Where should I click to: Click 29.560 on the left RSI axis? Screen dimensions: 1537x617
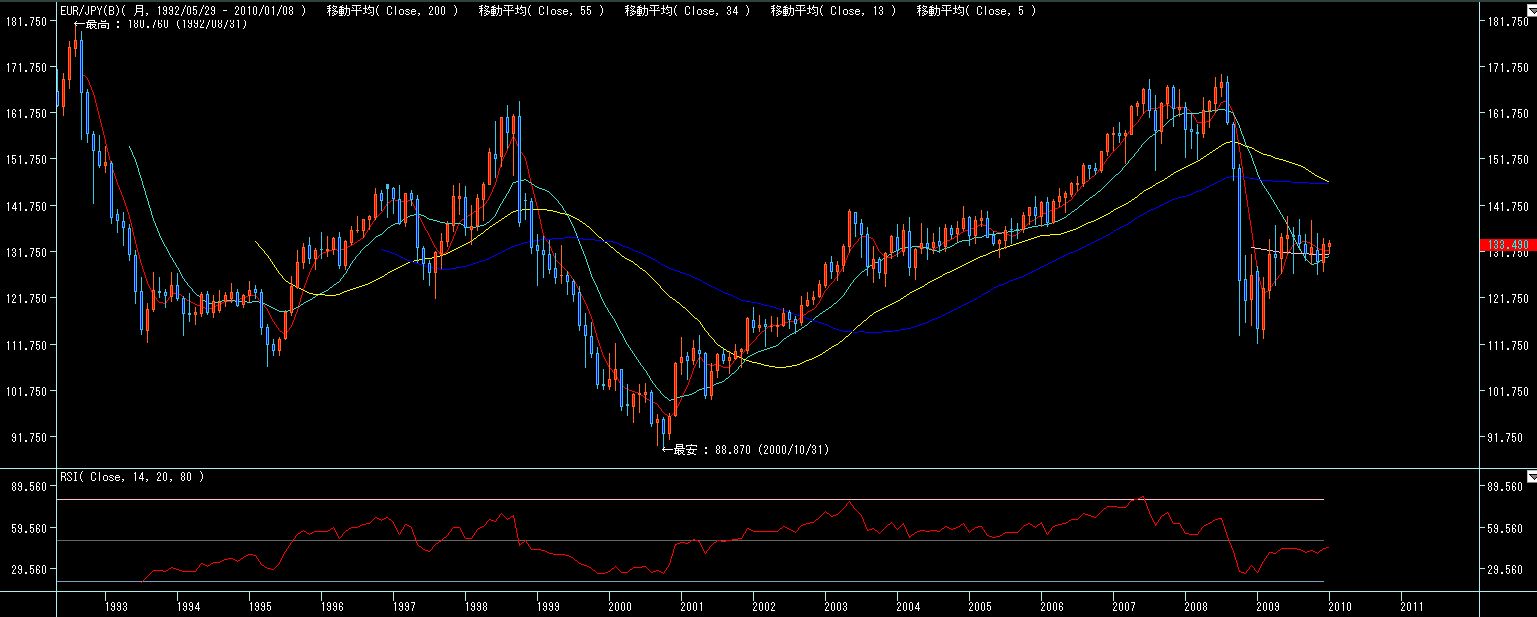(30, 570)
